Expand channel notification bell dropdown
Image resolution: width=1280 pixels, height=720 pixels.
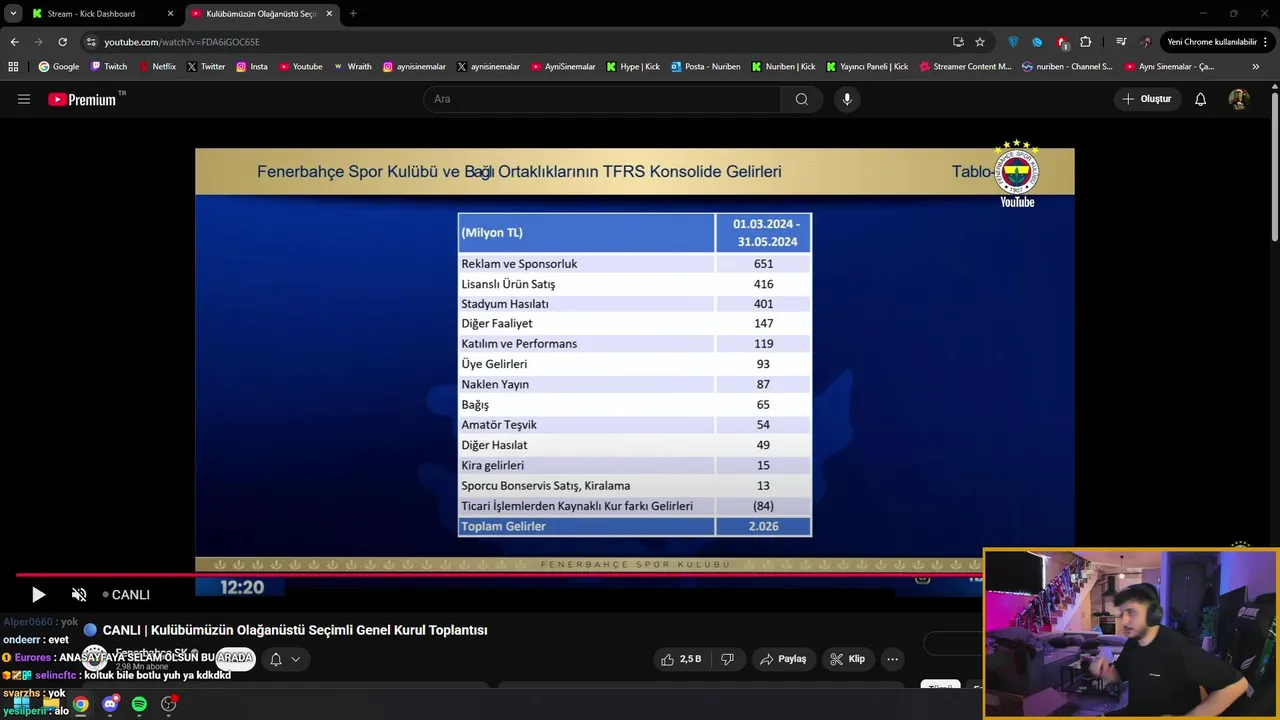click(285, 659)
